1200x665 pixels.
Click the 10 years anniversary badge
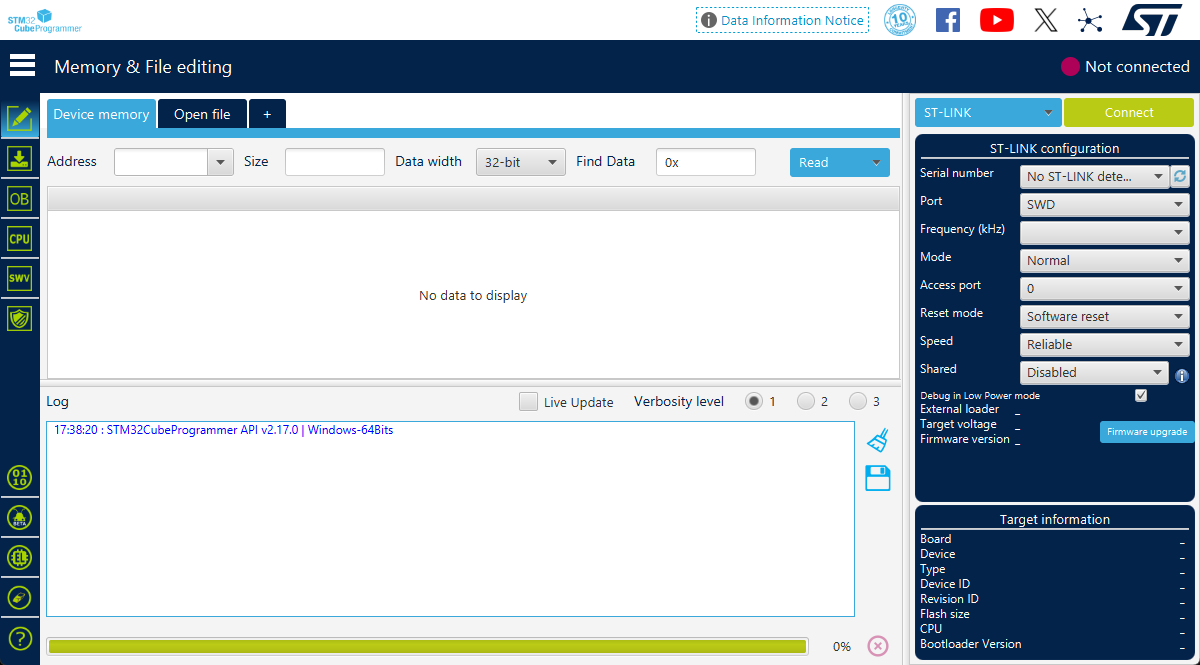901,20
